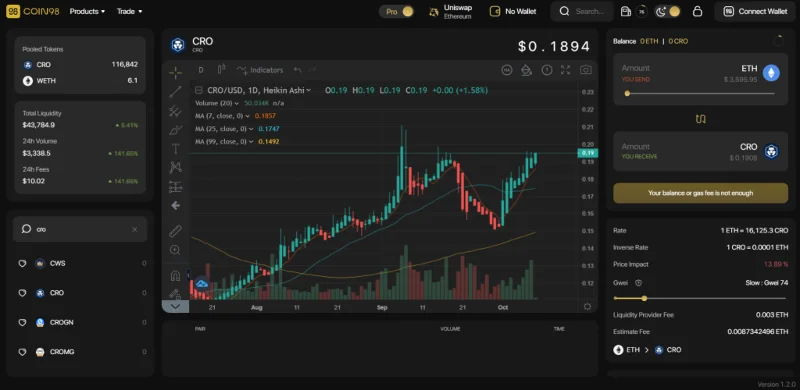Click the header Search field
Screen dimensions: 800x390
pos(582,11)
